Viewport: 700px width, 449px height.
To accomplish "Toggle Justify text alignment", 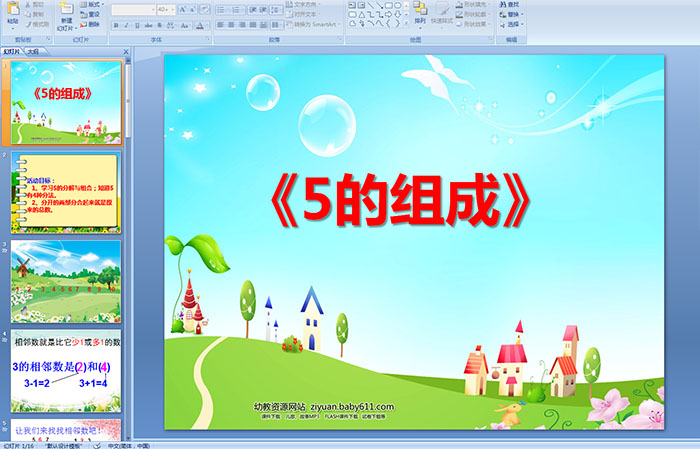I will pos(253,25).
